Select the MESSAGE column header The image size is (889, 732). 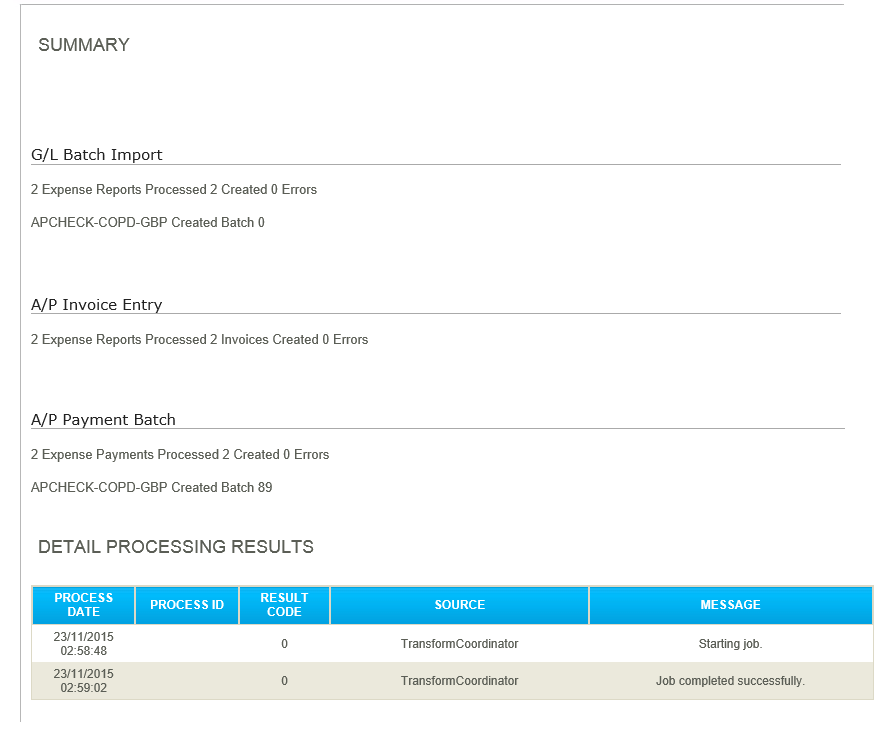click(730, 605)
